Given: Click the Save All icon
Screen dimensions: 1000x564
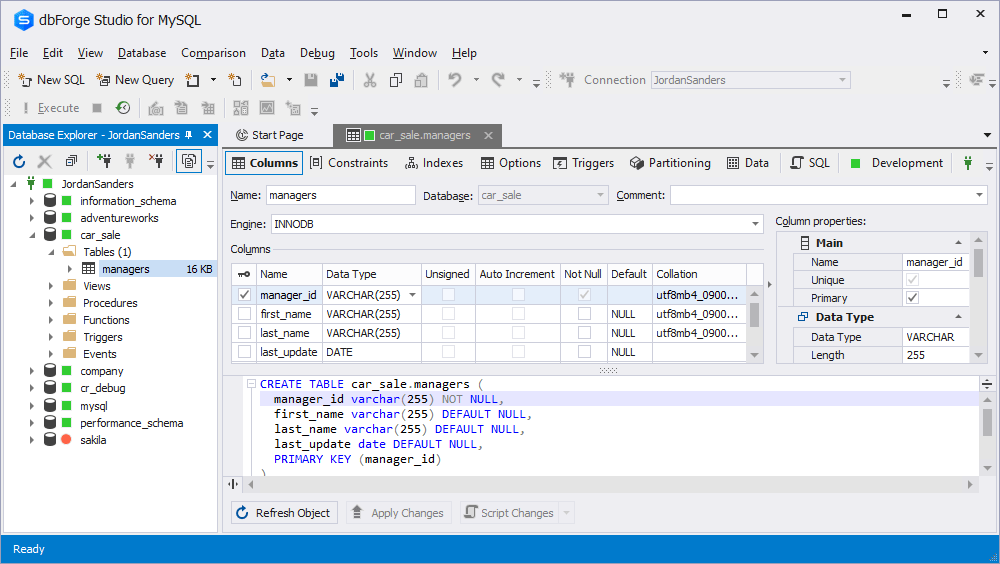Looking at the screenshot, I should [337, 80].
